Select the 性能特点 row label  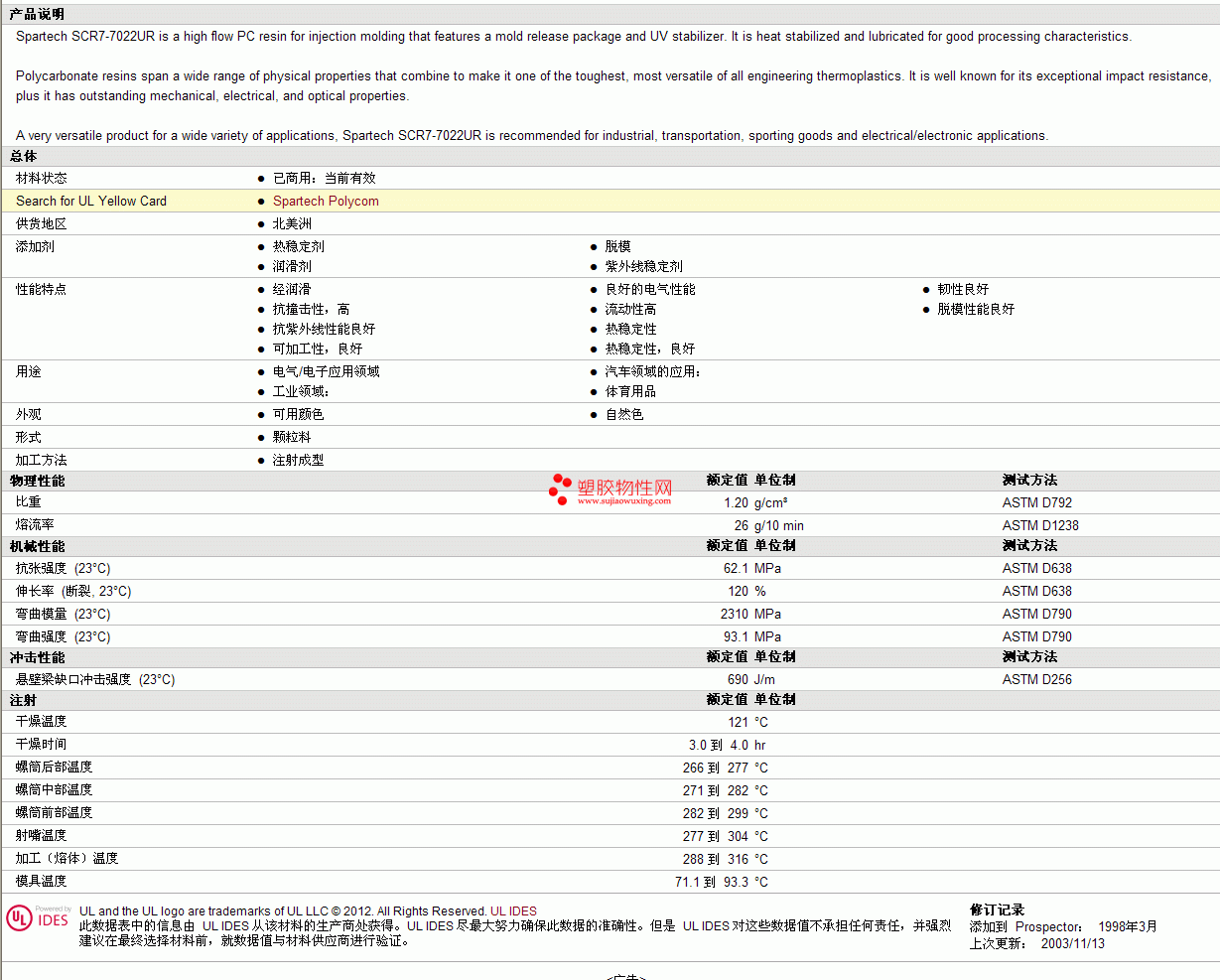click(x=42, y=289)
